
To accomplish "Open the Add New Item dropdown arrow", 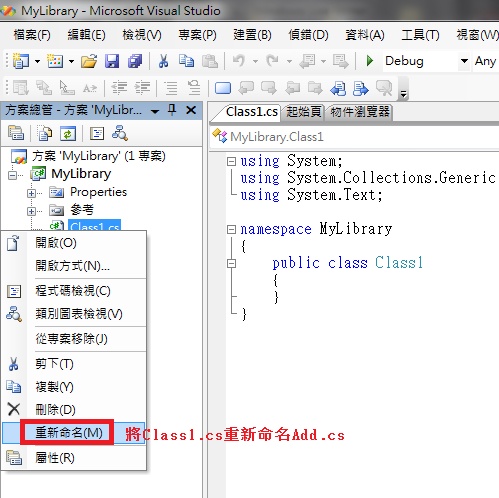I will pos(71,61).
